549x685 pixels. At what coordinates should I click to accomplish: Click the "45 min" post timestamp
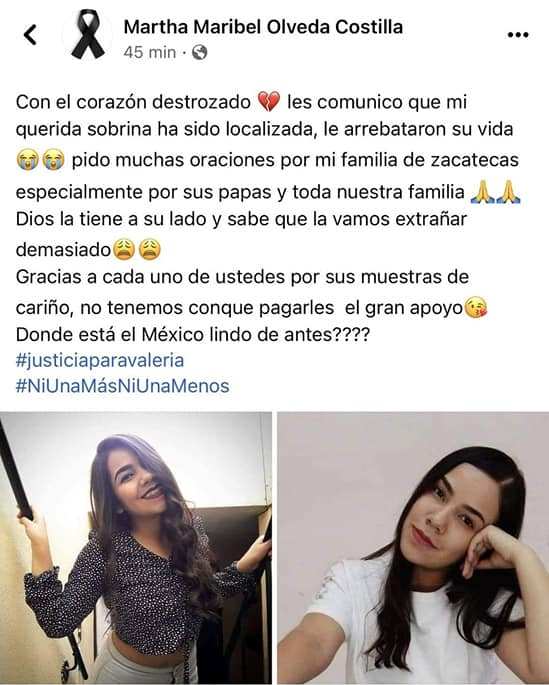tap(149, 53)
